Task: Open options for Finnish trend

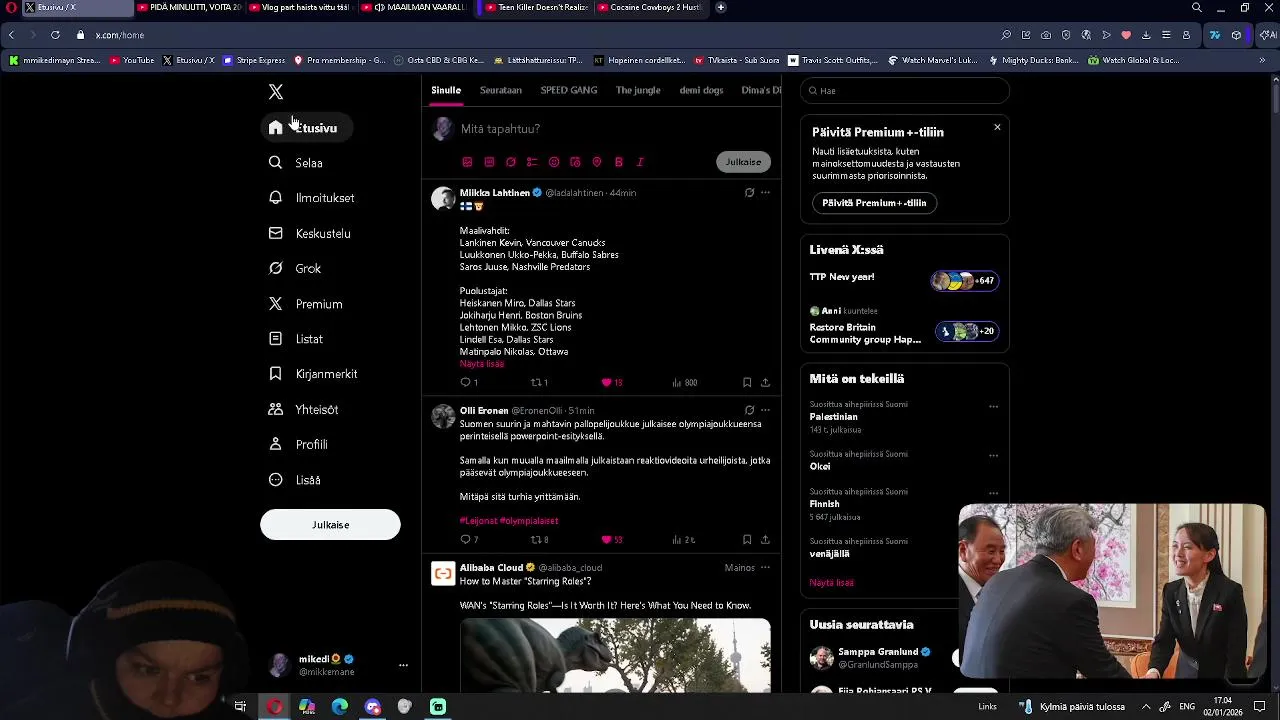Action: click(993, 493)
